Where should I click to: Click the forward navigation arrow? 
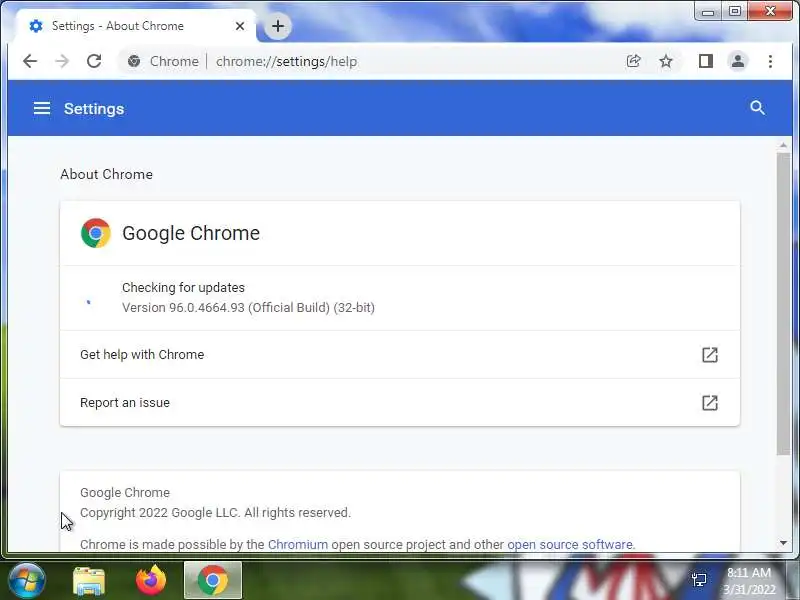coord(62,61)
